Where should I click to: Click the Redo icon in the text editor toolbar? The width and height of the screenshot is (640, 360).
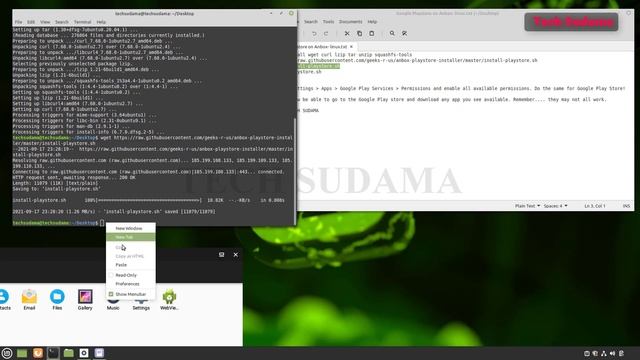[326, 33]
